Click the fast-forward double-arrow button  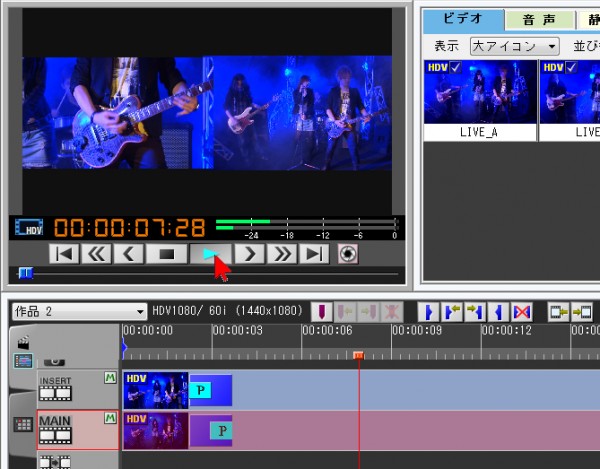point(283,254)
